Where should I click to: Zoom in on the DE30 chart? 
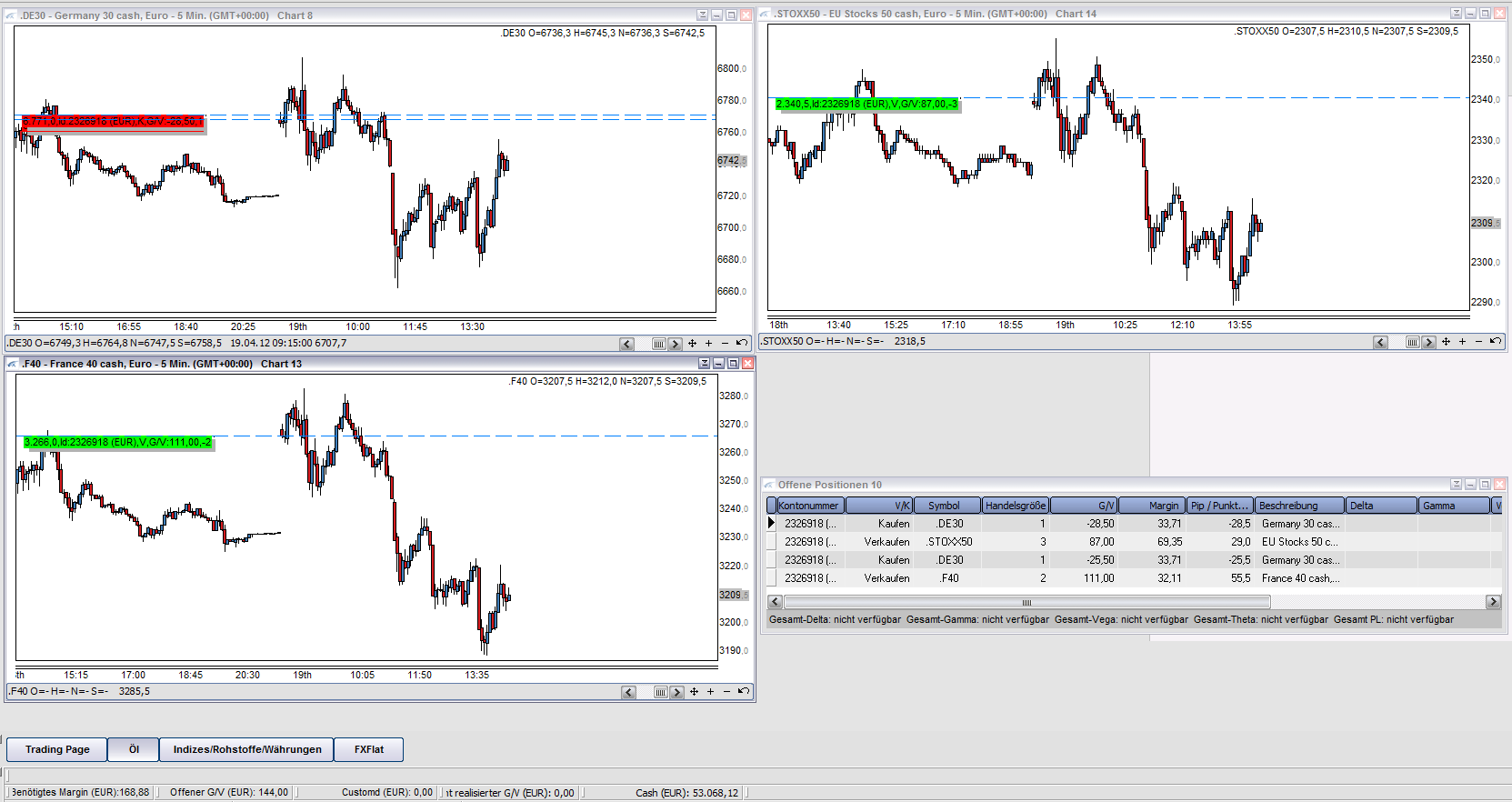(x=708, y=344)
